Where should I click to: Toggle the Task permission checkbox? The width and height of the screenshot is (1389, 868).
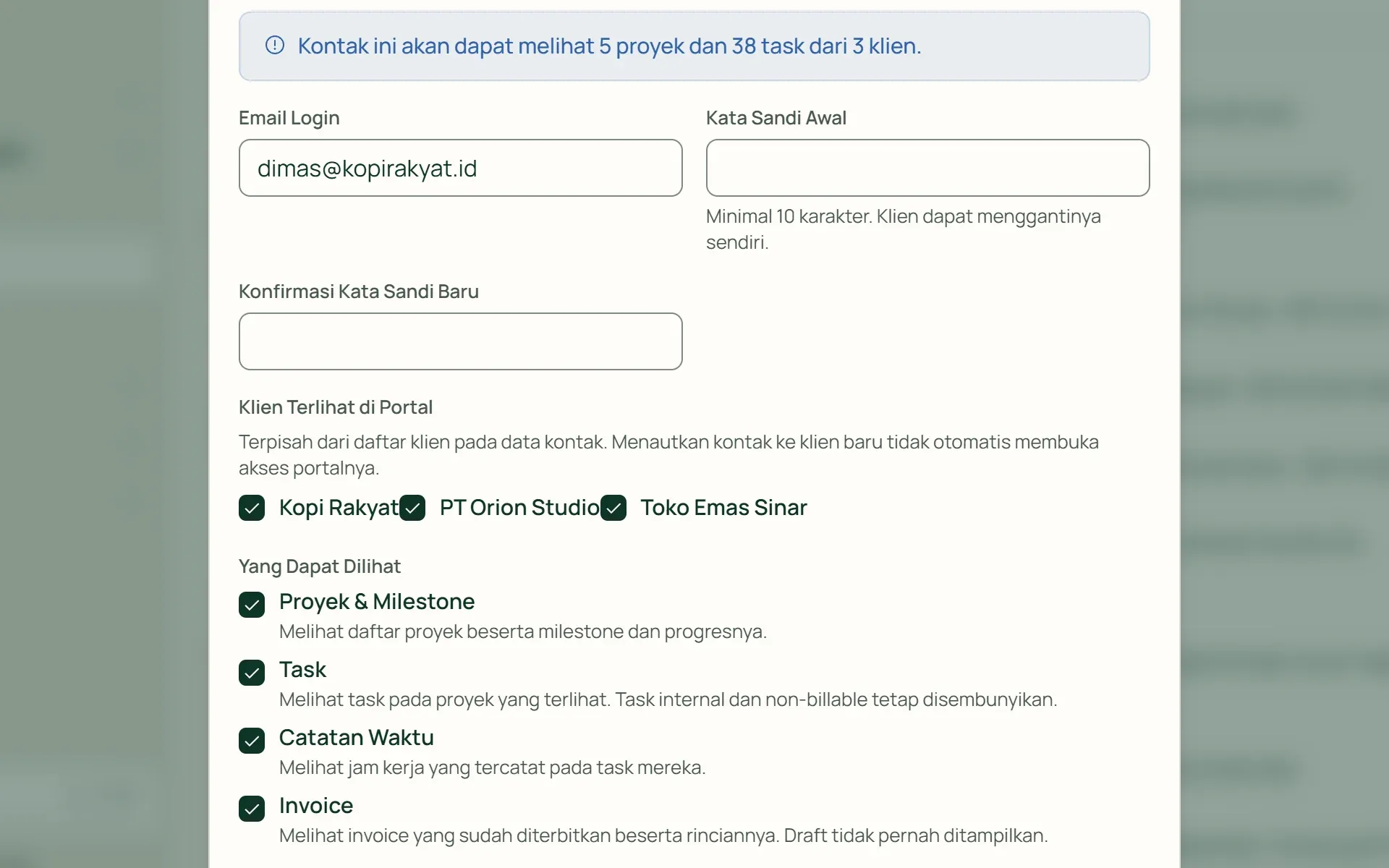point(252,673)
